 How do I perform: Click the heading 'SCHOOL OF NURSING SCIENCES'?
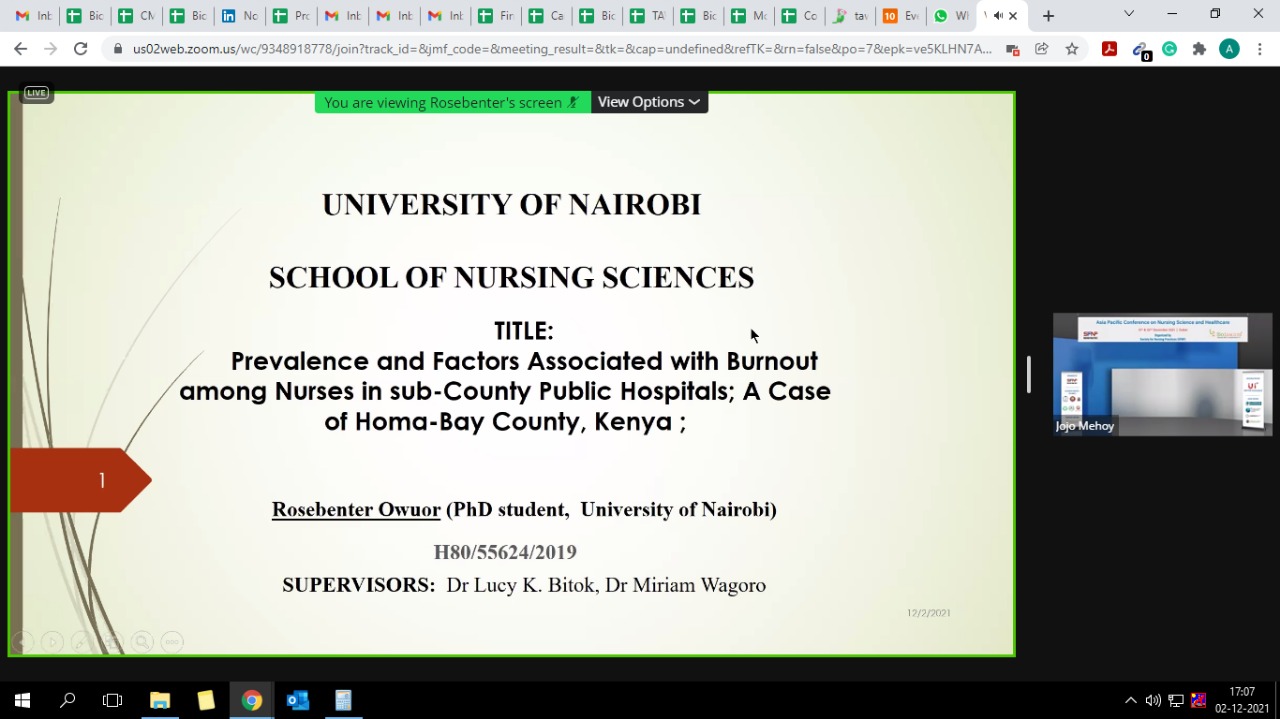511,278
